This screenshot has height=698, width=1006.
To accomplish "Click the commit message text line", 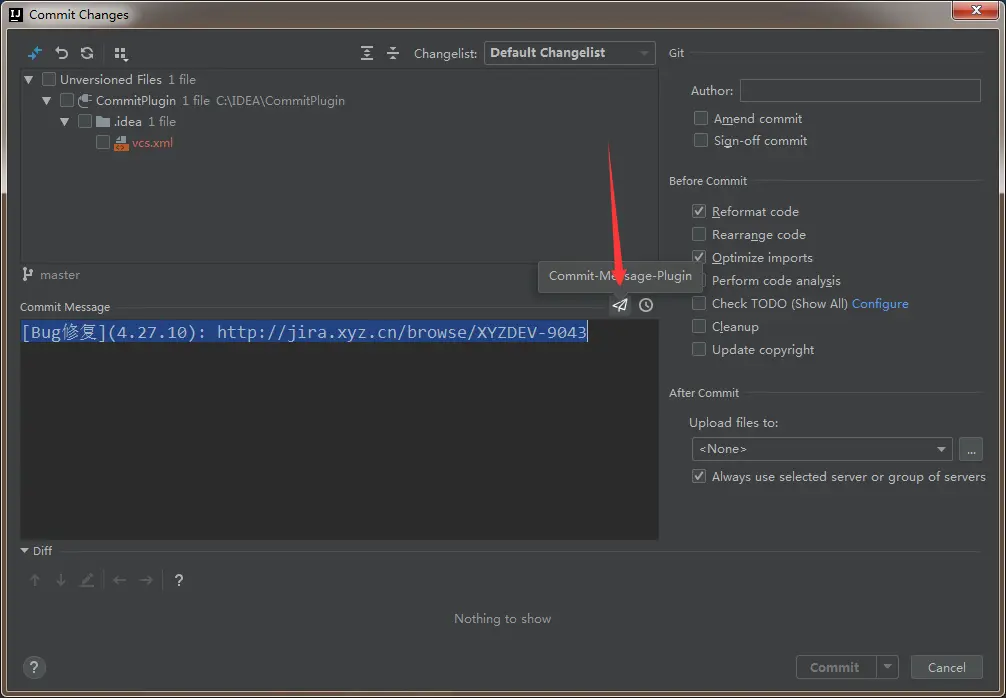I will [305, 332].
